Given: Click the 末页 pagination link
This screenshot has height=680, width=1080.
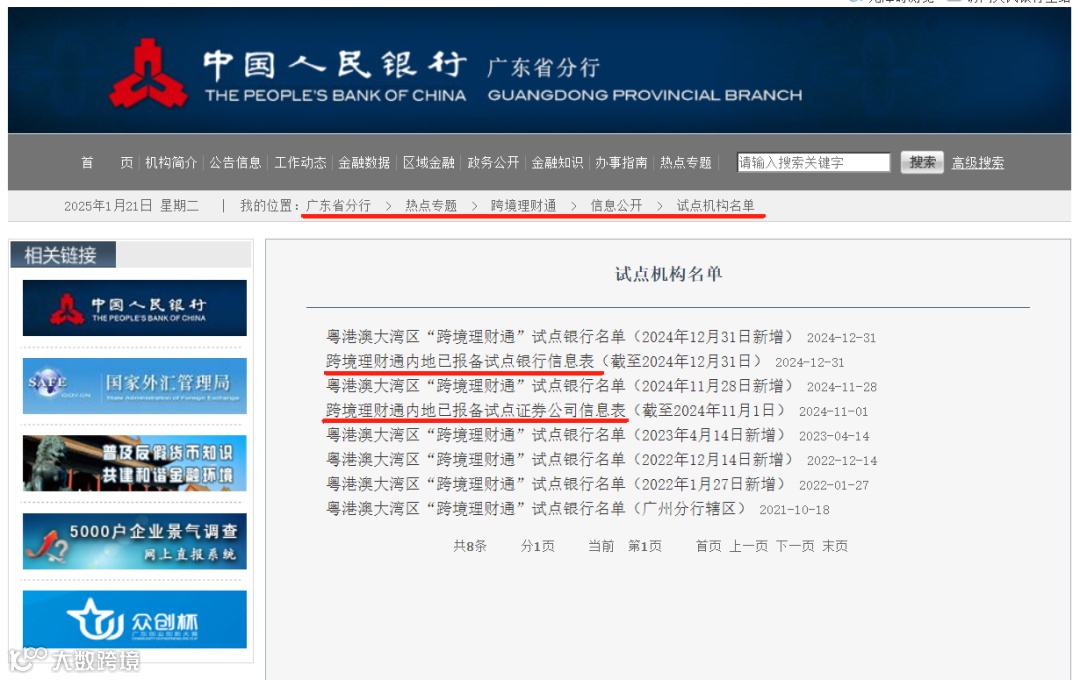Looking at the screenshot, I should click(835, 546).
